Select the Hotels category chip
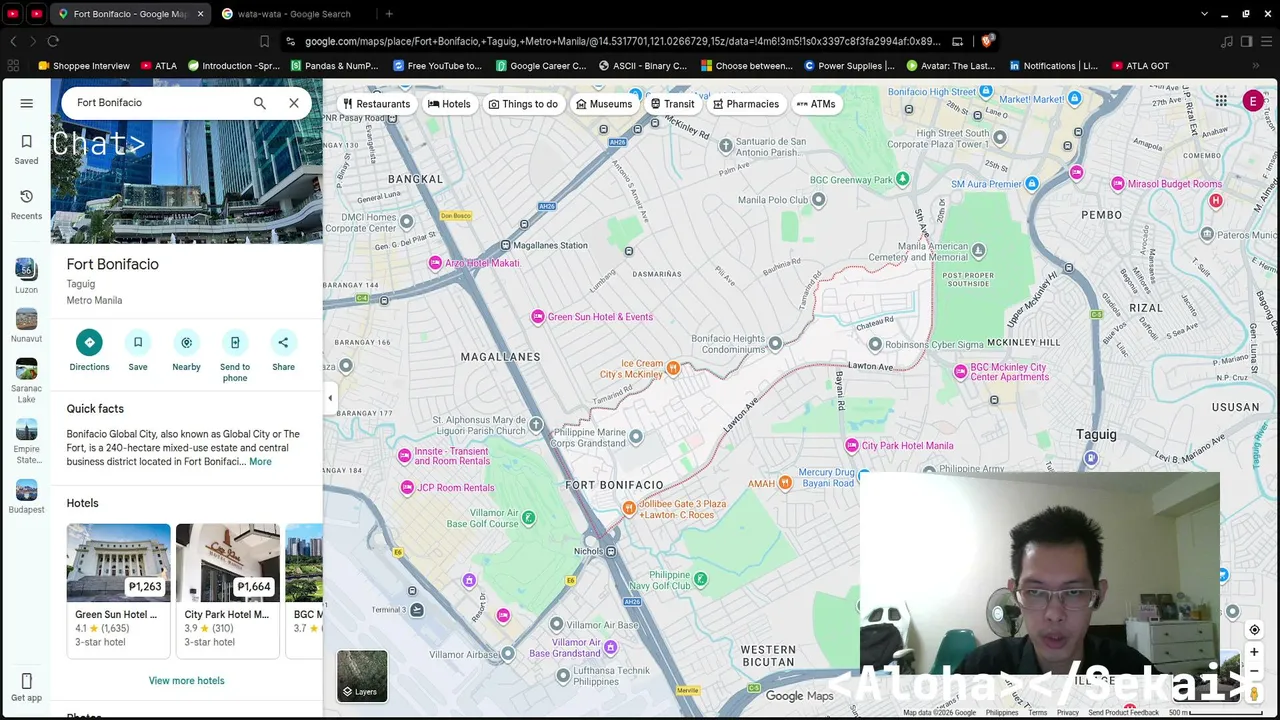 (x=449, y=104)
